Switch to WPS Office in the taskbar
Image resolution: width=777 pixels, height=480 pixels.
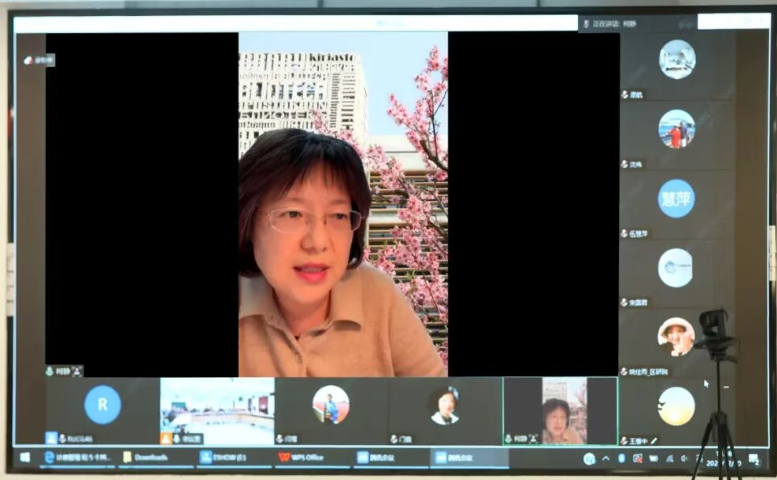pos(301,457)
